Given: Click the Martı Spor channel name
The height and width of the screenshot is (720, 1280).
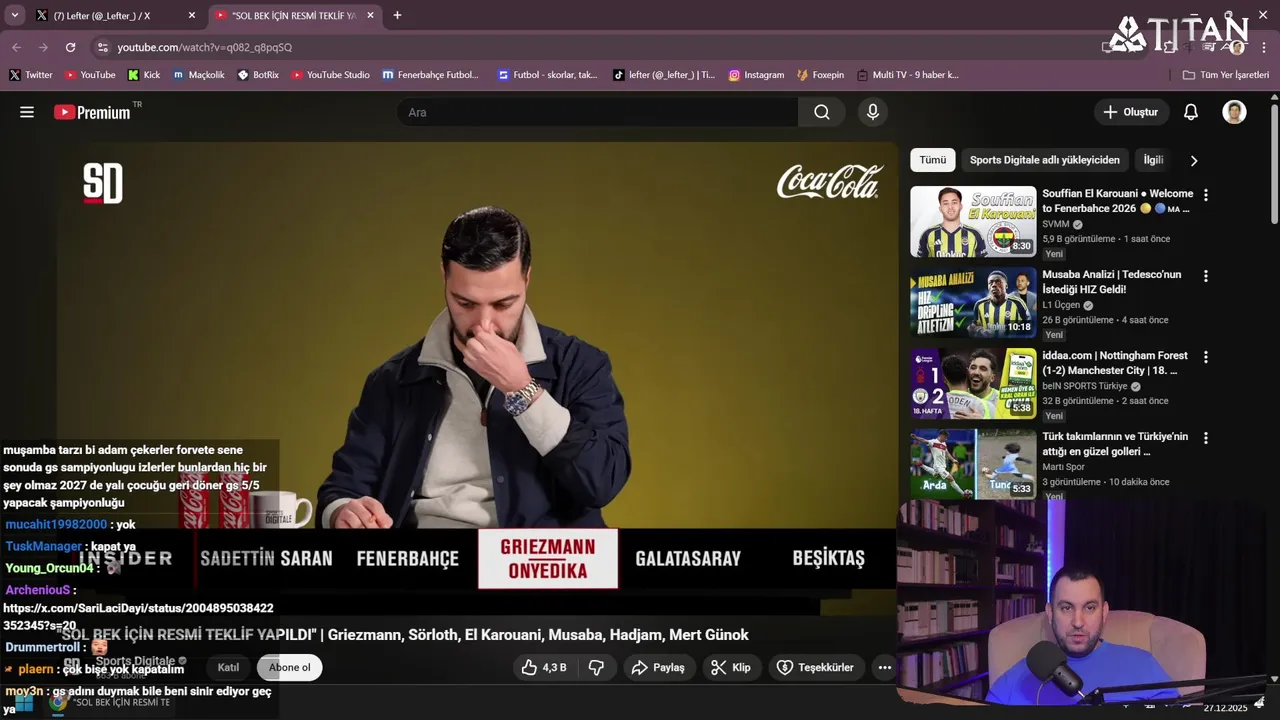Looking at the screenshot, I should pyautogui.click(x=1063, y=467).
